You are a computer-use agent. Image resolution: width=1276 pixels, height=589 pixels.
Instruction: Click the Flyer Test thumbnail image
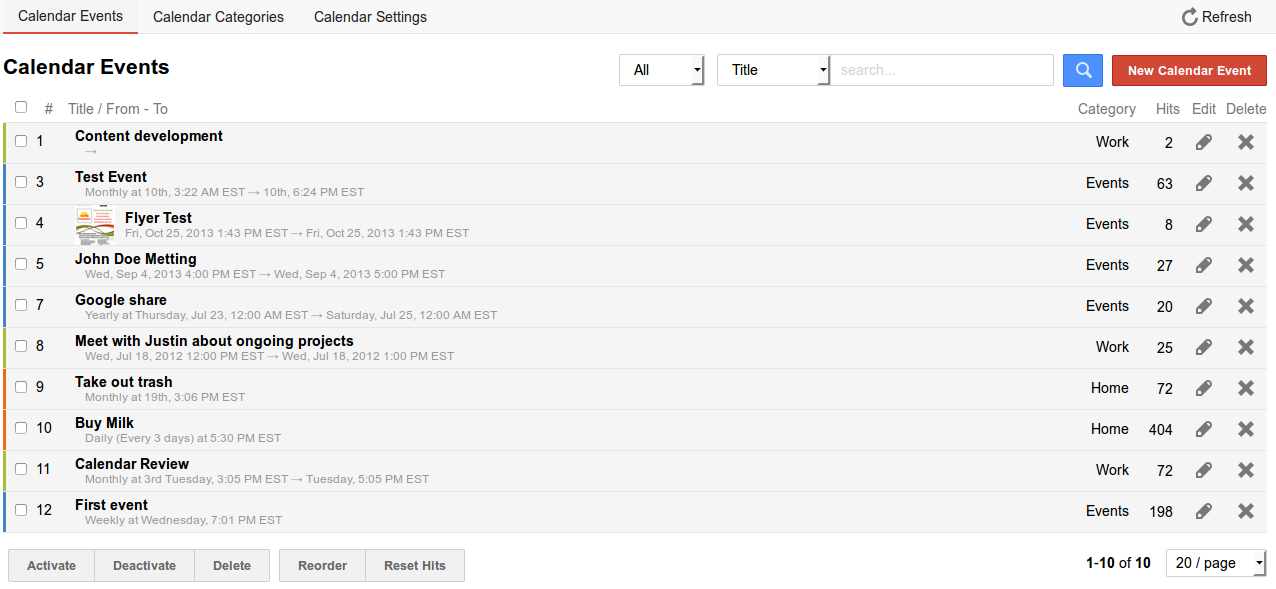[95, 225]
